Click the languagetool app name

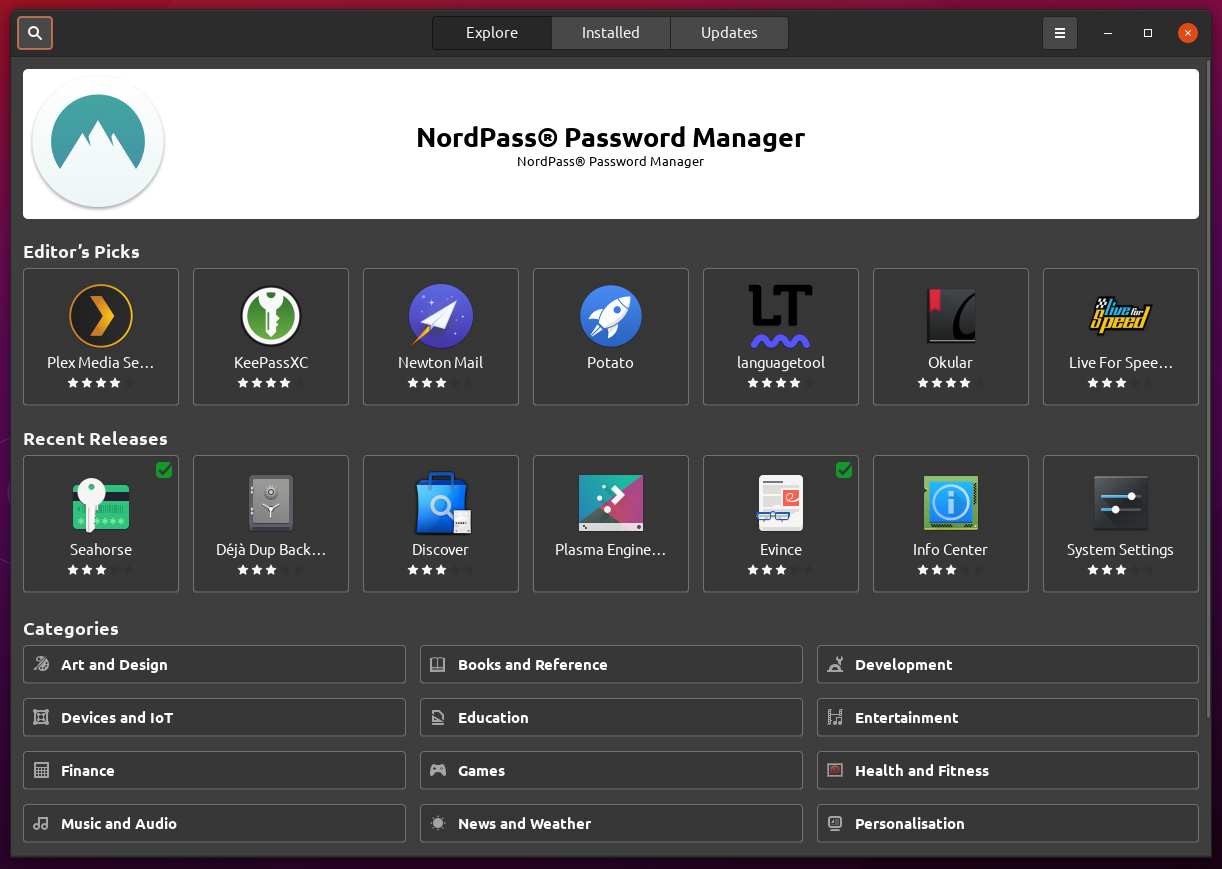[781, 363]
